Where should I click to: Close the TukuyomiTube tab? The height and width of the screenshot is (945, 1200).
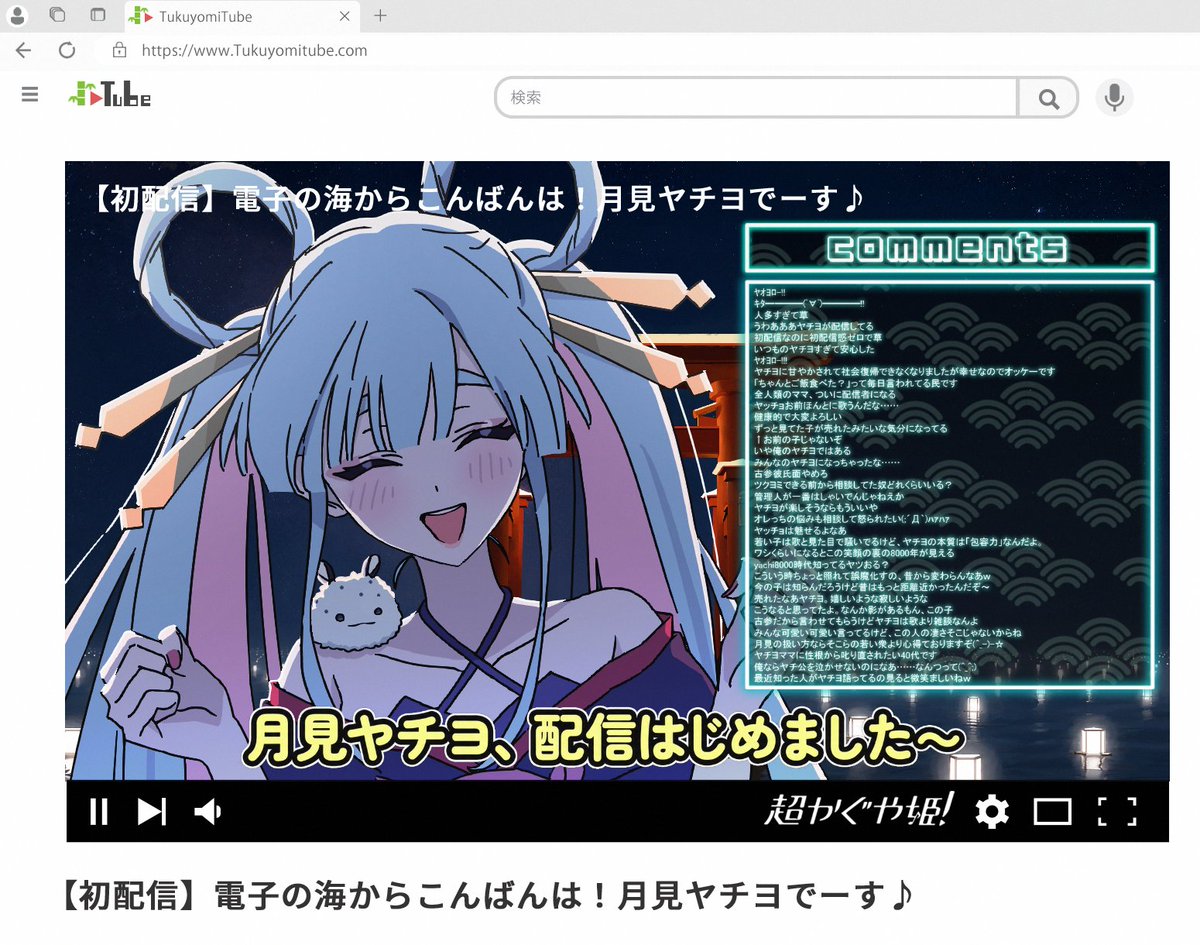pos(345,16)
